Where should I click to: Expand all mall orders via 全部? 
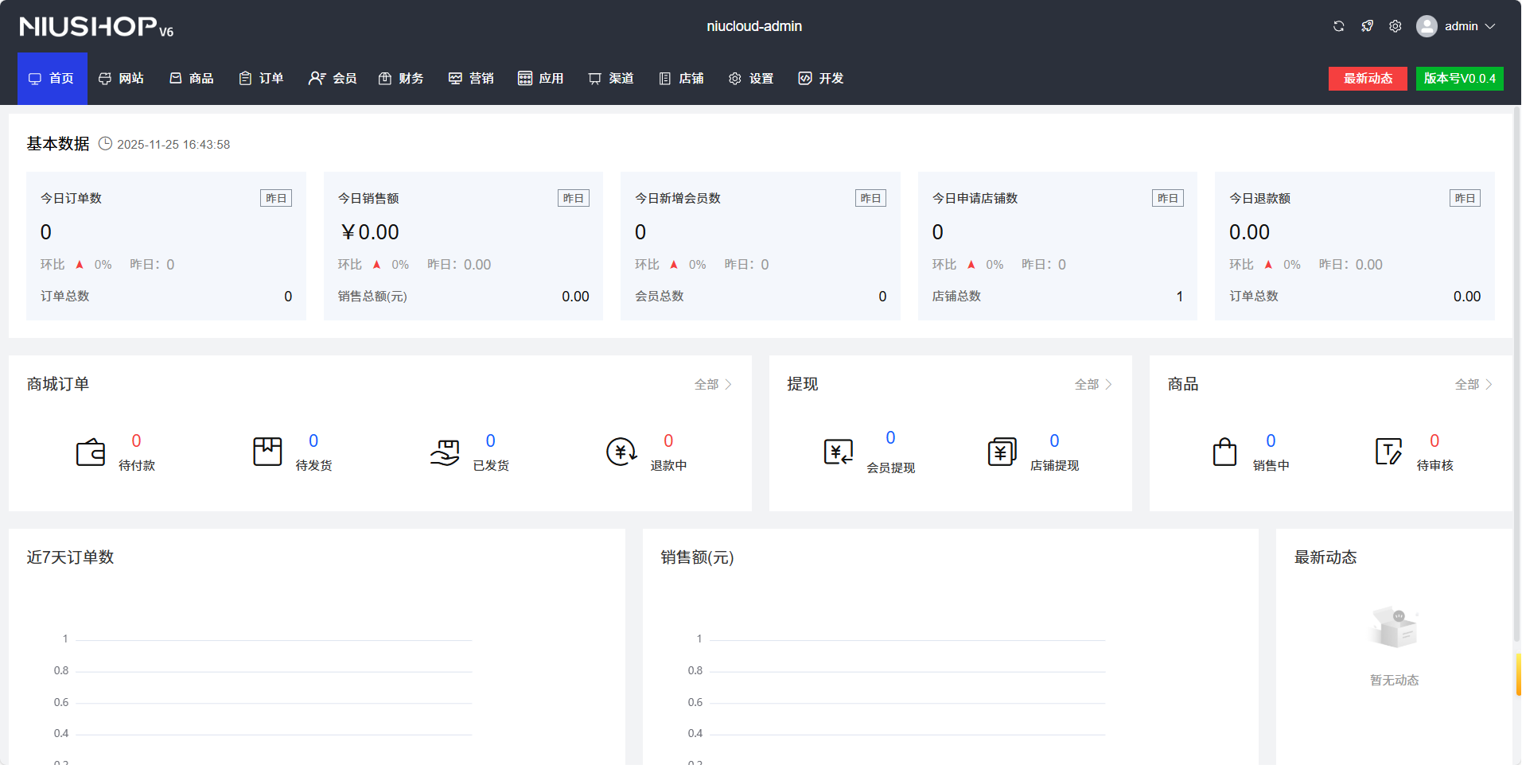[x=712, y=384]
